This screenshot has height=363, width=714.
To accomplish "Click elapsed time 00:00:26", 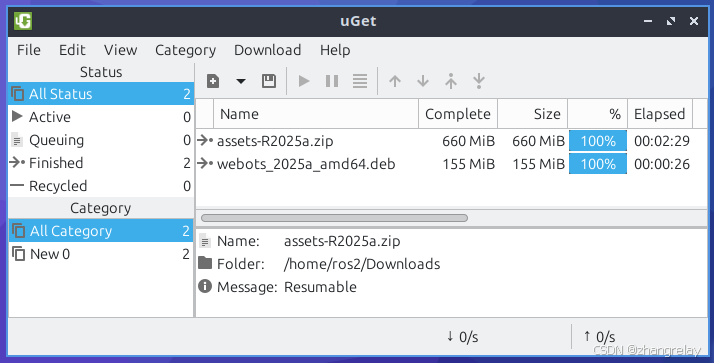I will tap(662, 164).
